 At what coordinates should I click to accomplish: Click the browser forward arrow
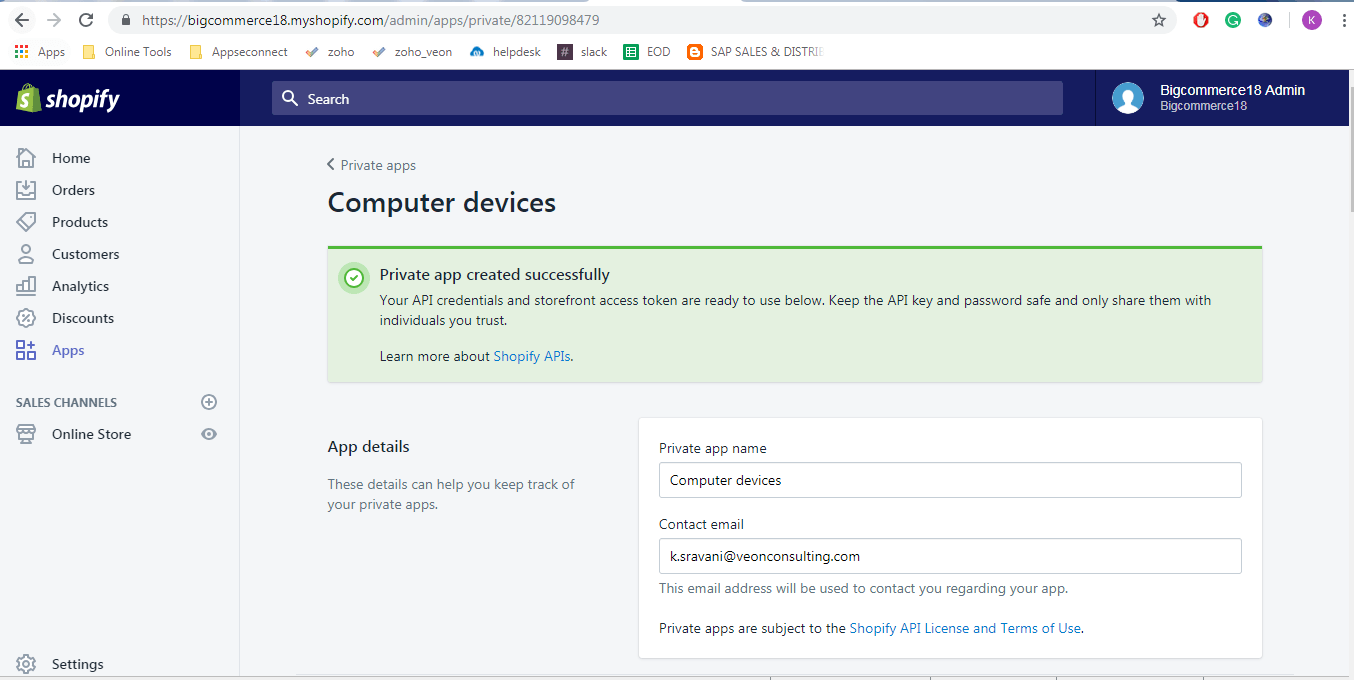point(54,20)
